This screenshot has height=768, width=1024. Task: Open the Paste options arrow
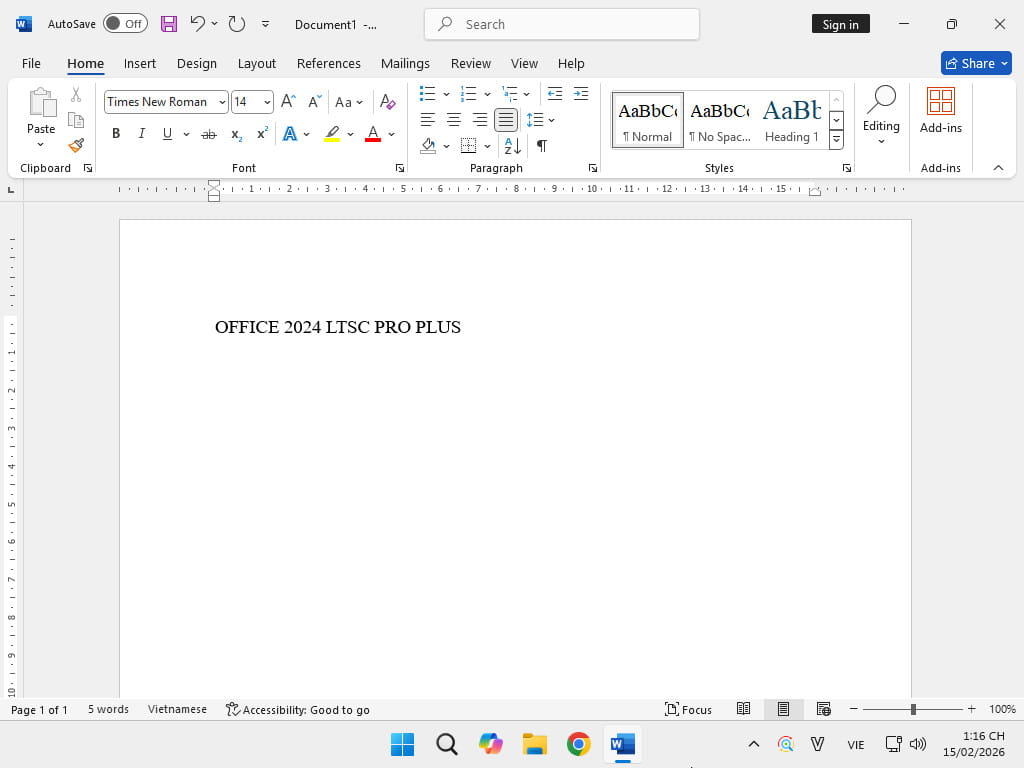click(x=40, y=144)
